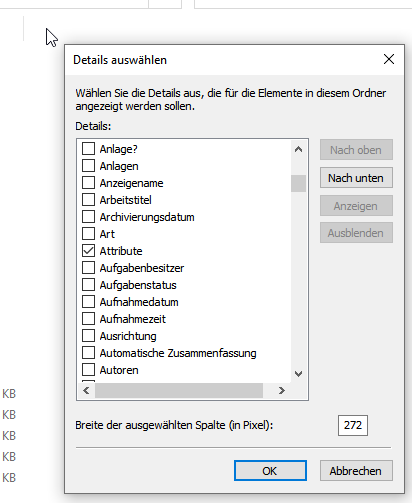Click the horizontal scrollbar thumb
Screen dimensions: 412x503
click(x=179, y=390)
